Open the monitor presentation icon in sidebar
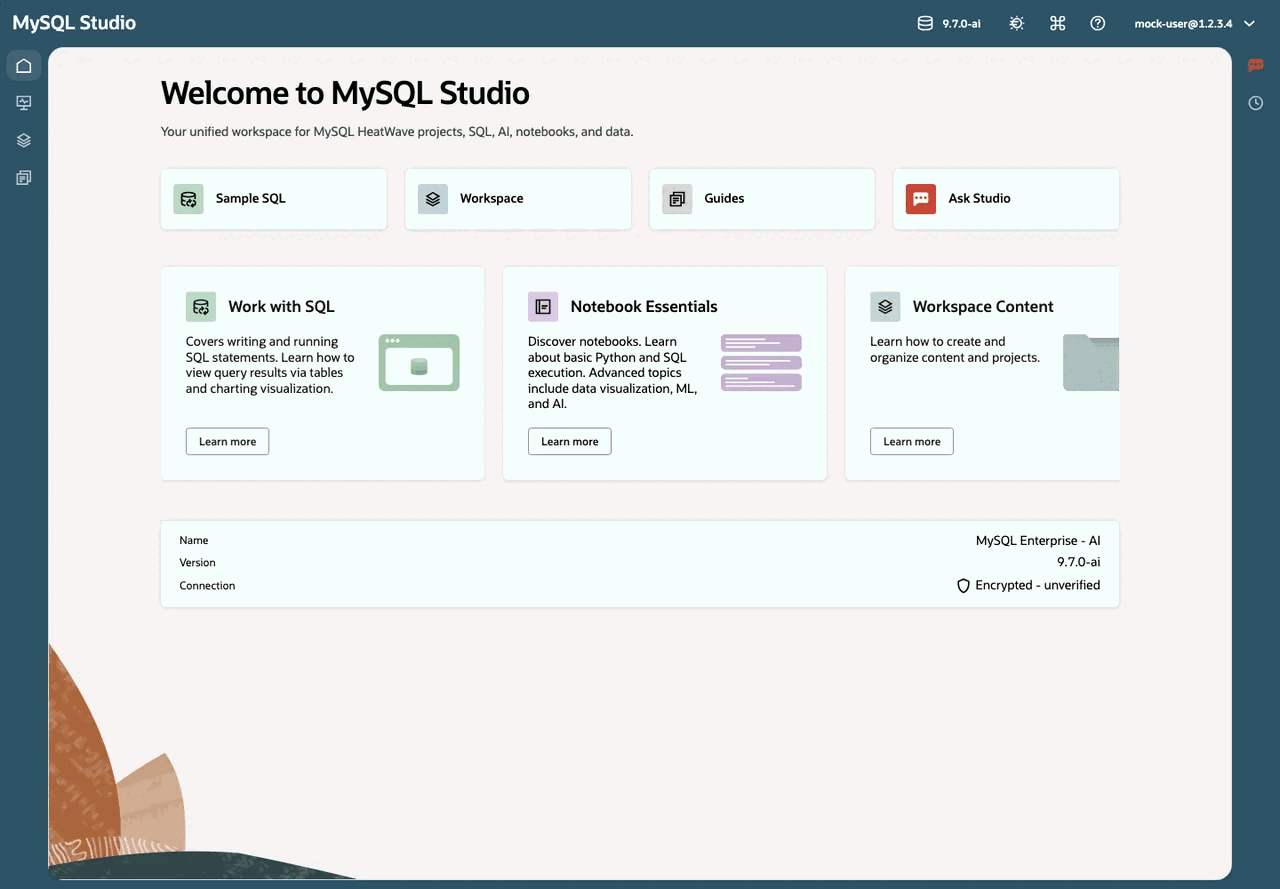Image resolution: width=1280 pixels, height=889 pixels. pyautogui.click(x=24, y=103)
